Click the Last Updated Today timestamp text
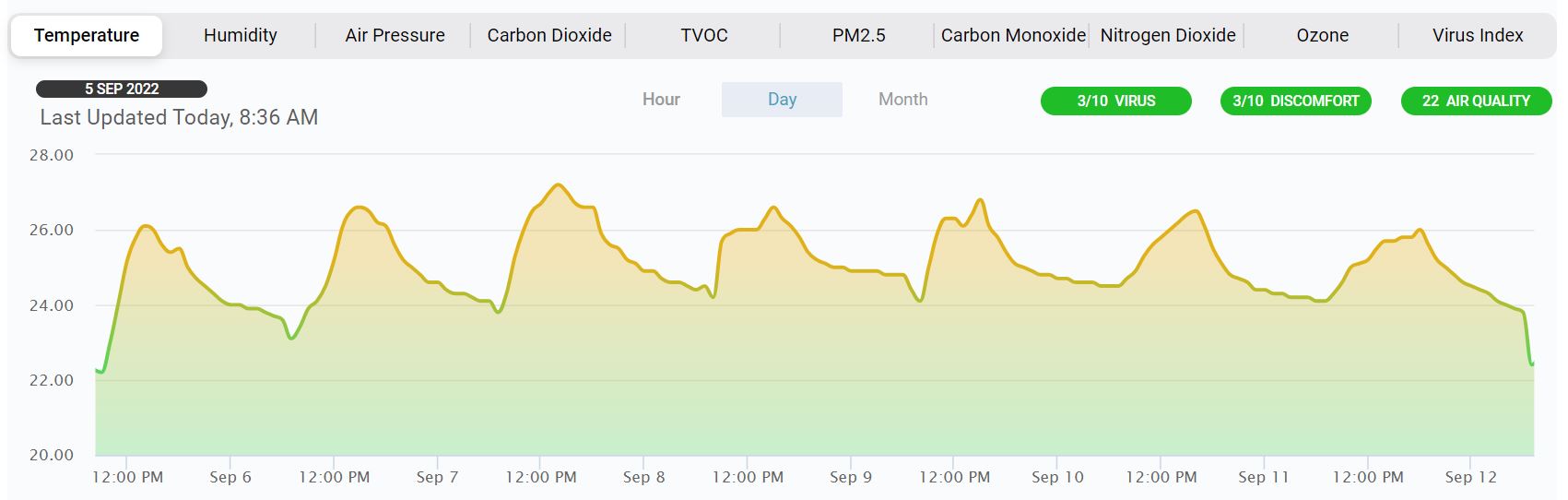 (x=179, y=117)
